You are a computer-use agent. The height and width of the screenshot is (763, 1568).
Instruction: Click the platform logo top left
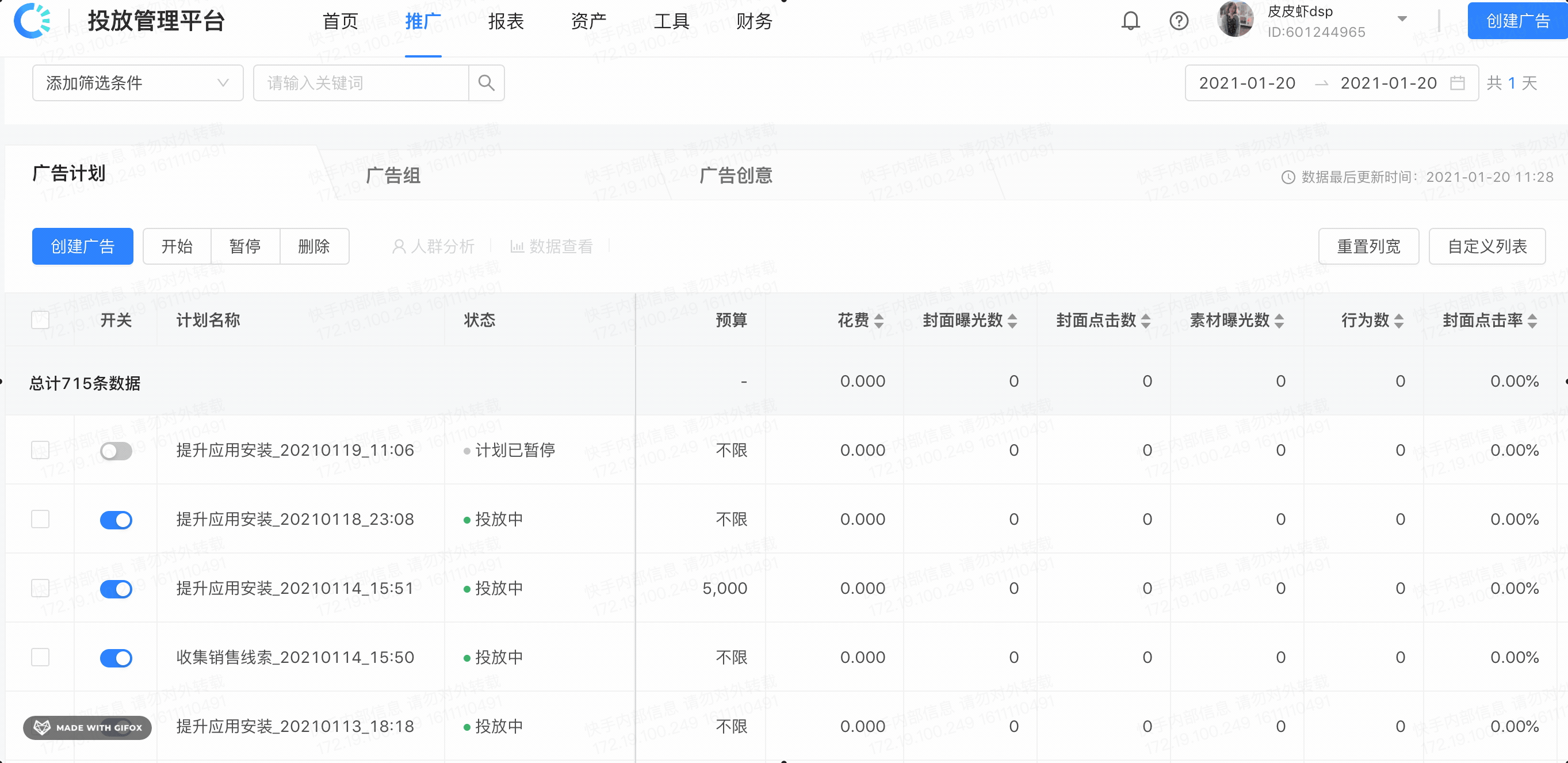(x=30, y=20)
